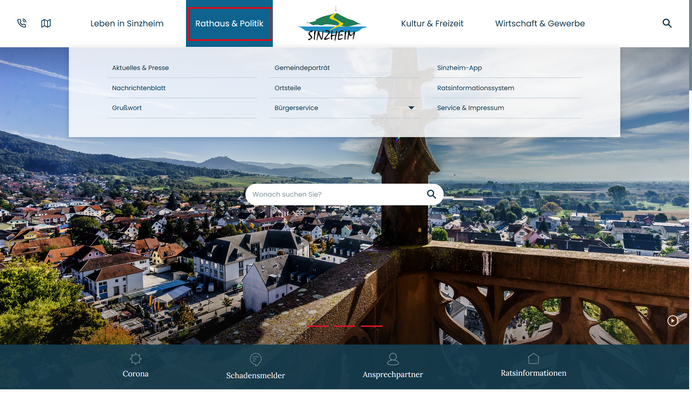The image size is (692, 394).
Task: Open Ratsinformationssystem link
Action: click(x=475, y=88)
